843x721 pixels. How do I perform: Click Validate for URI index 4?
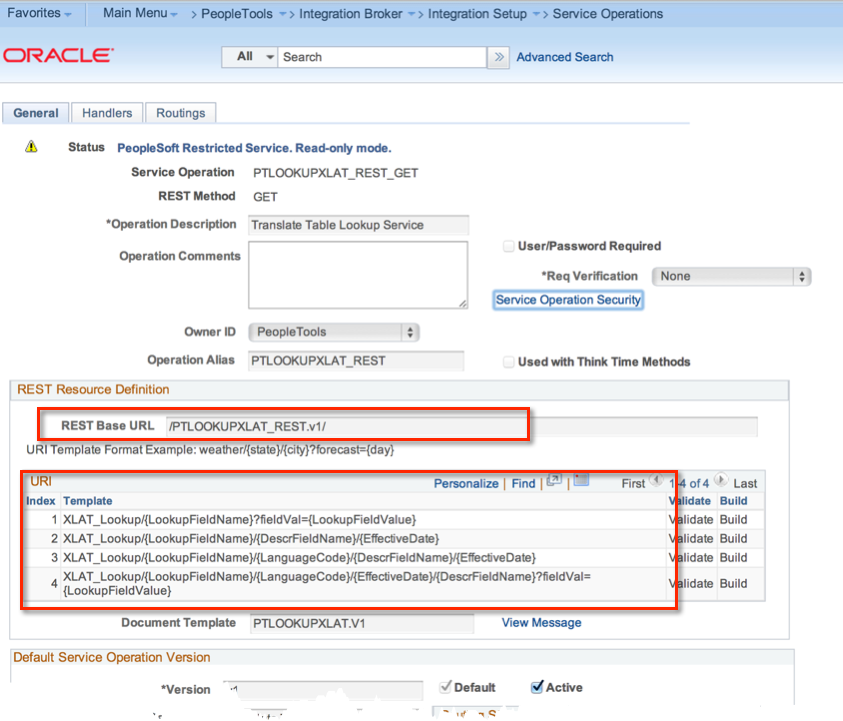[691, 583]
